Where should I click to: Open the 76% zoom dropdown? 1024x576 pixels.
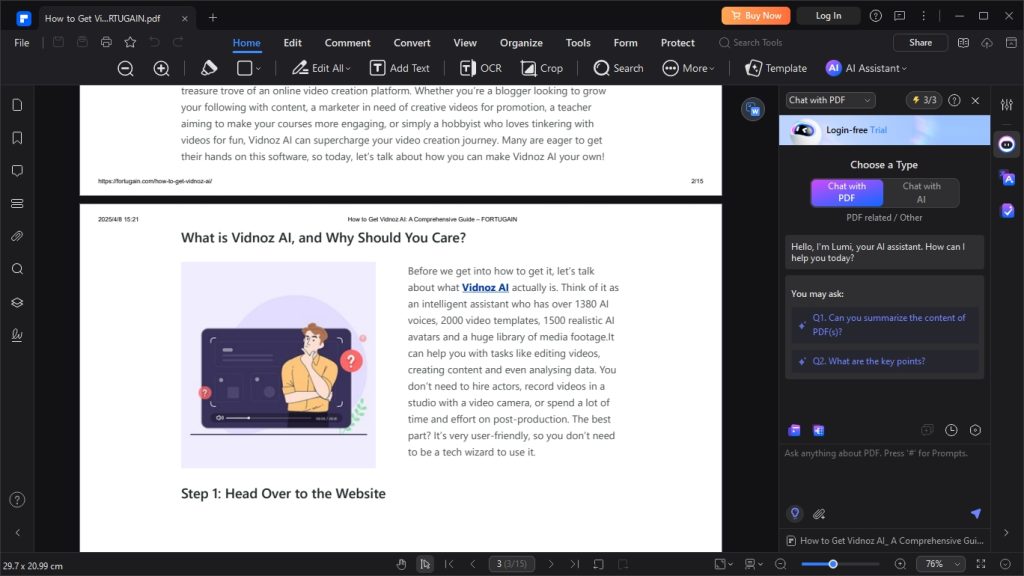(940, 564)
